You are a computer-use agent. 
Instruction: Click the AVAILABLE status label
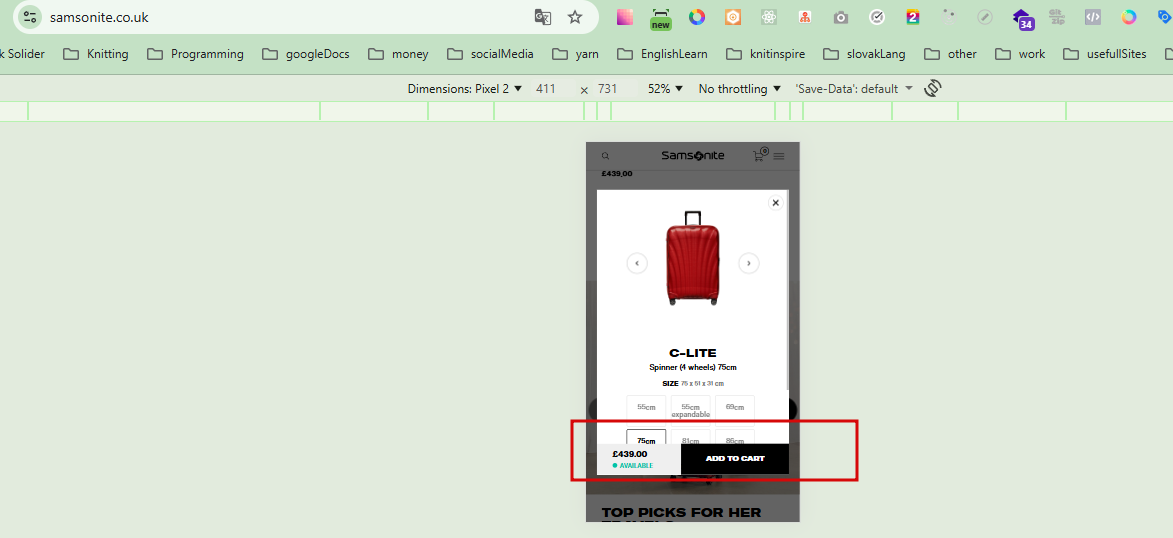(x=633, y=465)
